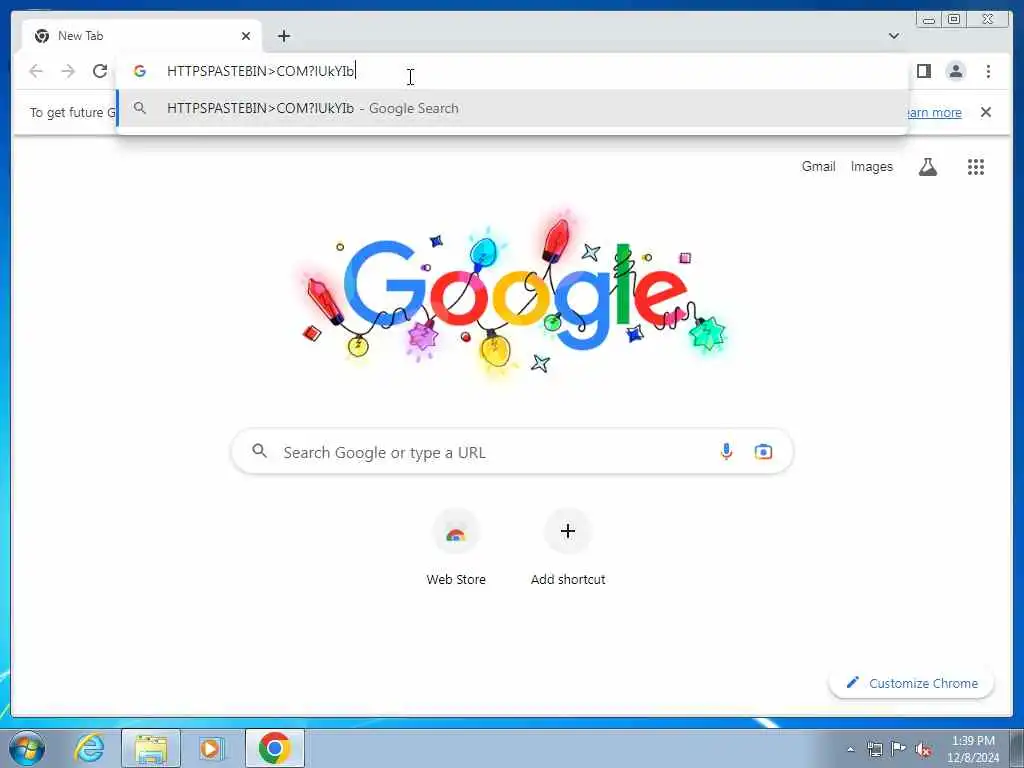Open Search Labs flask icon
This screenshot has width=1024, height=768.
coord(927,167)
